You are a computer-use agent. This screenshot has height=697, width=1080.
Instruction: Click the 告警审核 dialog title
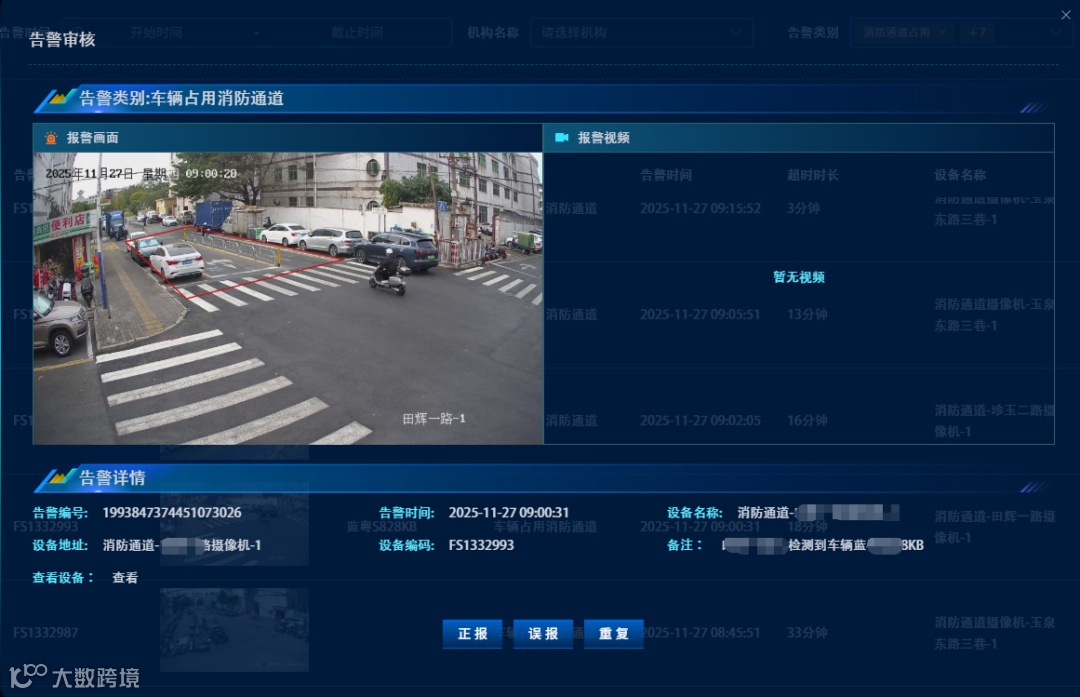click(62, 40)
